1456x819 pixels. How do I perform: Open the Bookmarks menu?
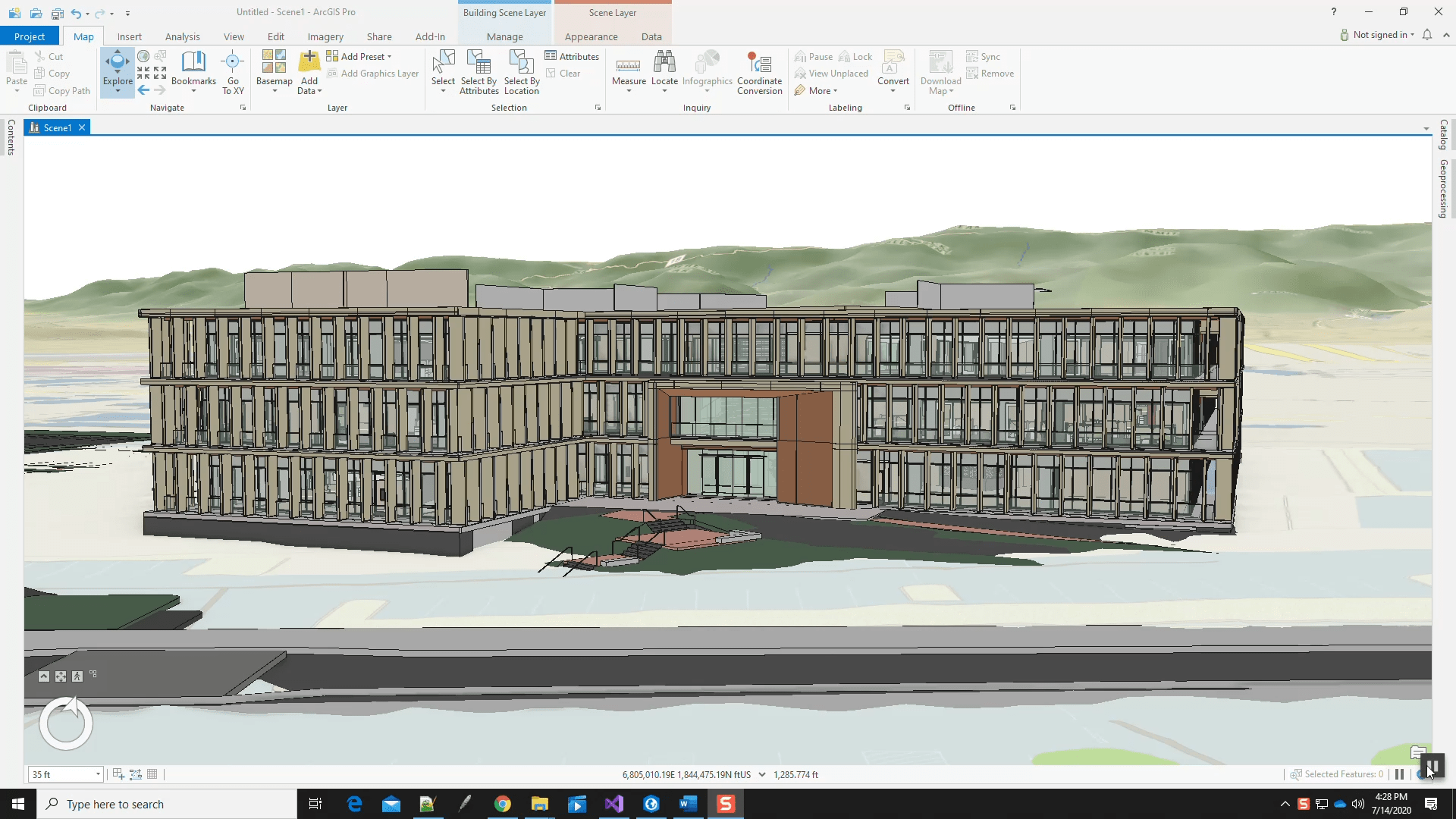(193, 67)
